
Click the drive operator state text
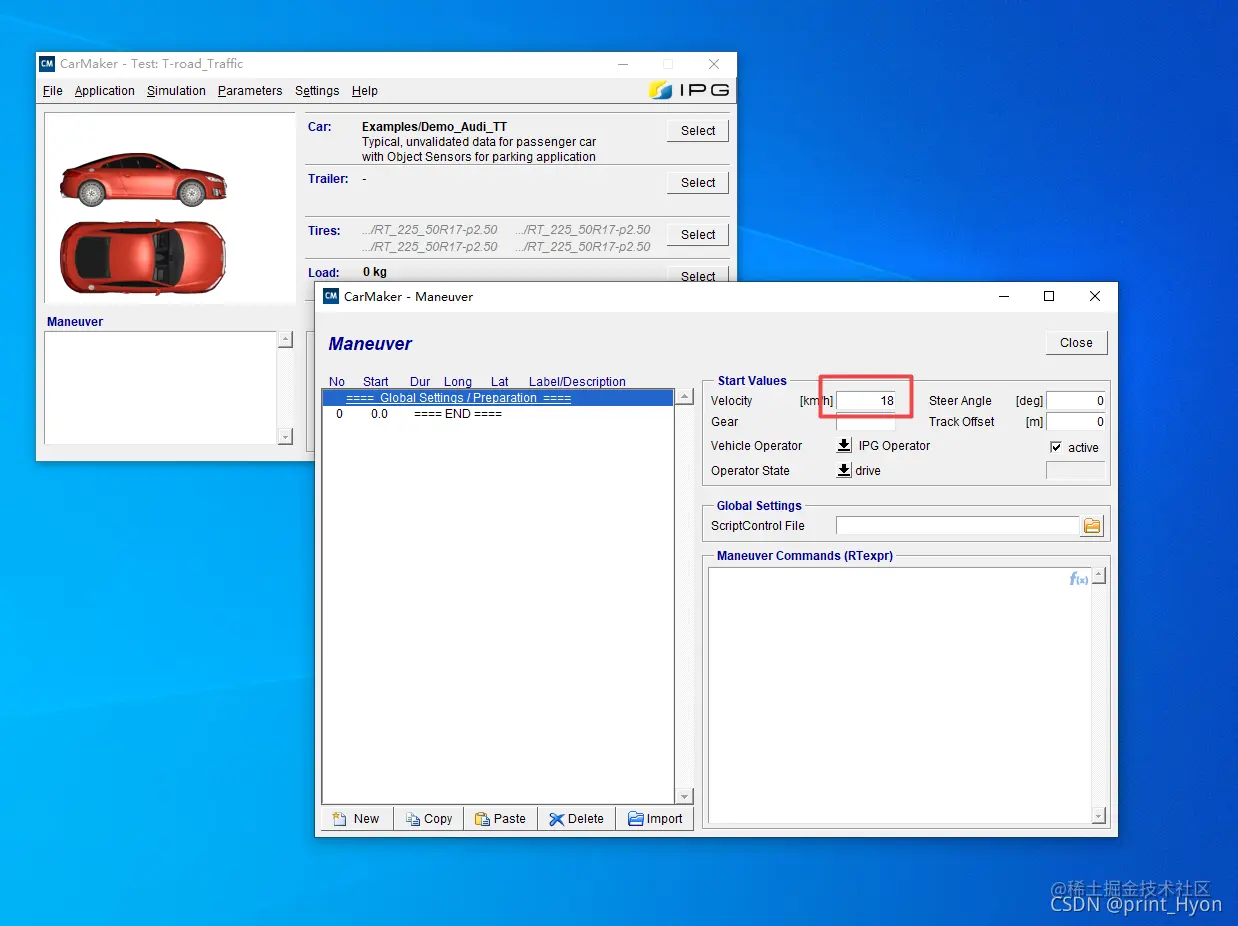pyautogui.click(x=868, y=471)
